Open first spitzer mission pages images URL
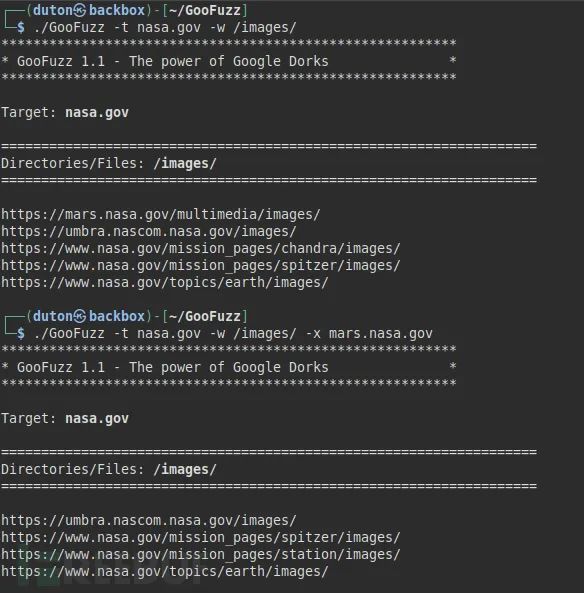 coord(200,265)
